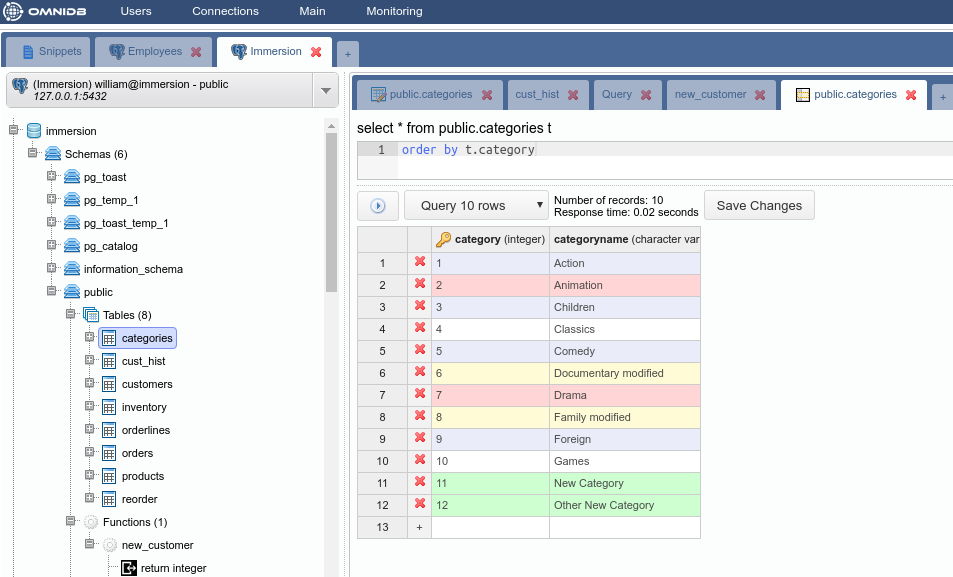Add a new connection tab with plus
Screen dimensions: 953x577
click(x=348, y=54)
